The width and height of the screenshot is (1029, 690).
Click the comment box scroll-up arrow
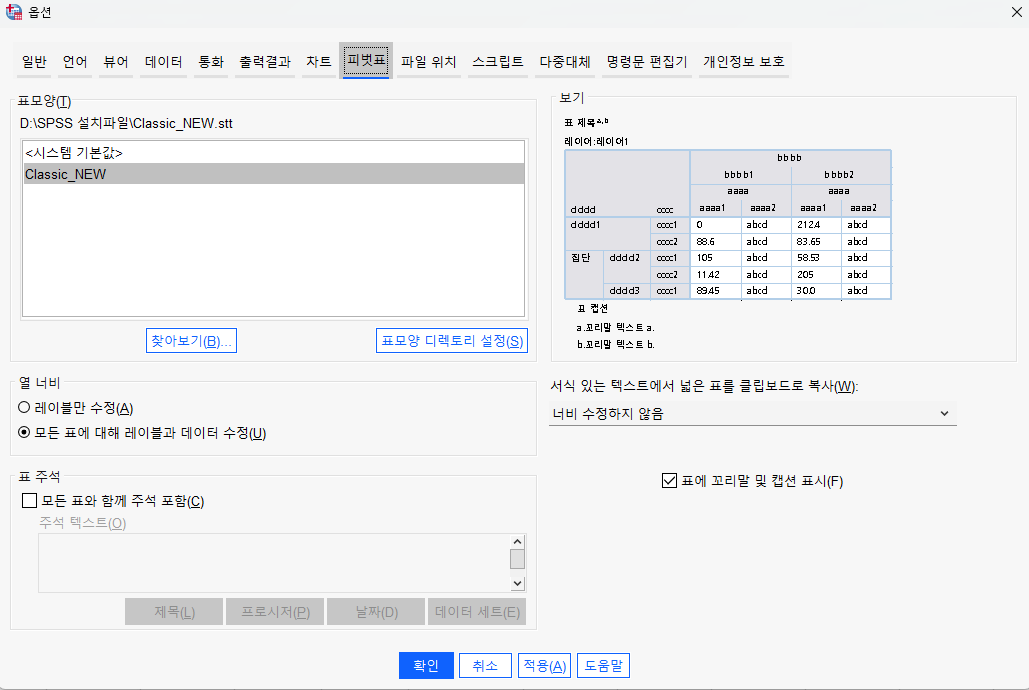(x=517, y=542)
